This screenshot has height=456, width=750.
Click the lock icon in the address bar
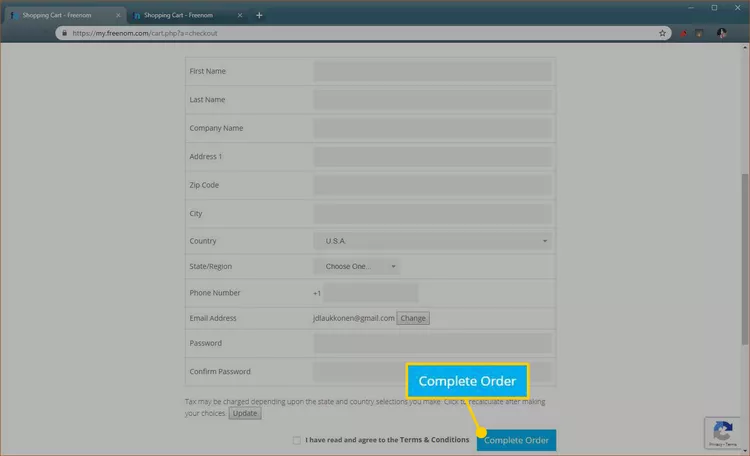(64, 33)
